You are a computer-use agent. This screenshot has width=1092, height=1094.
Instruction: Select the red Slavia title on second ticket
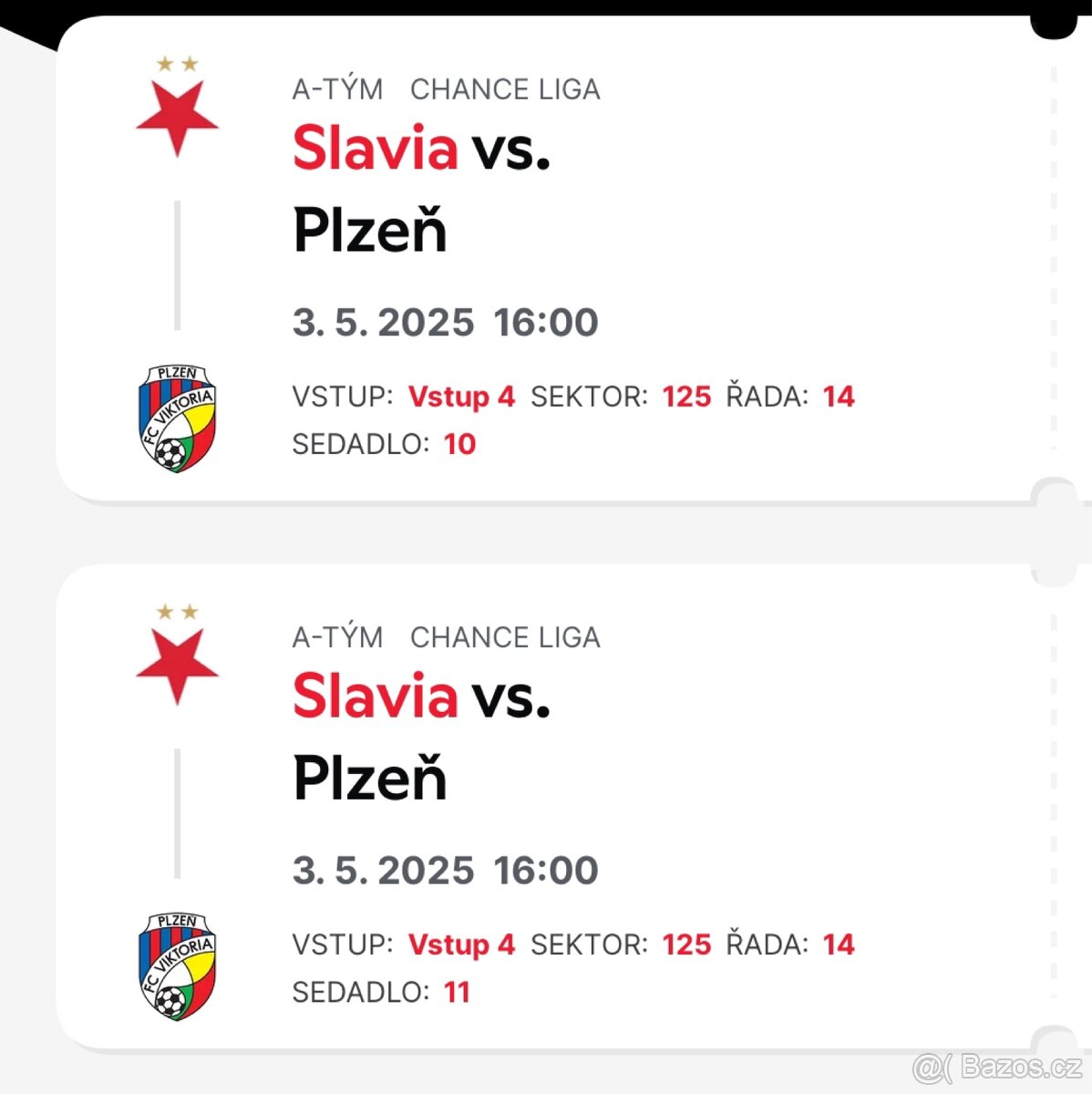(375, 696)
